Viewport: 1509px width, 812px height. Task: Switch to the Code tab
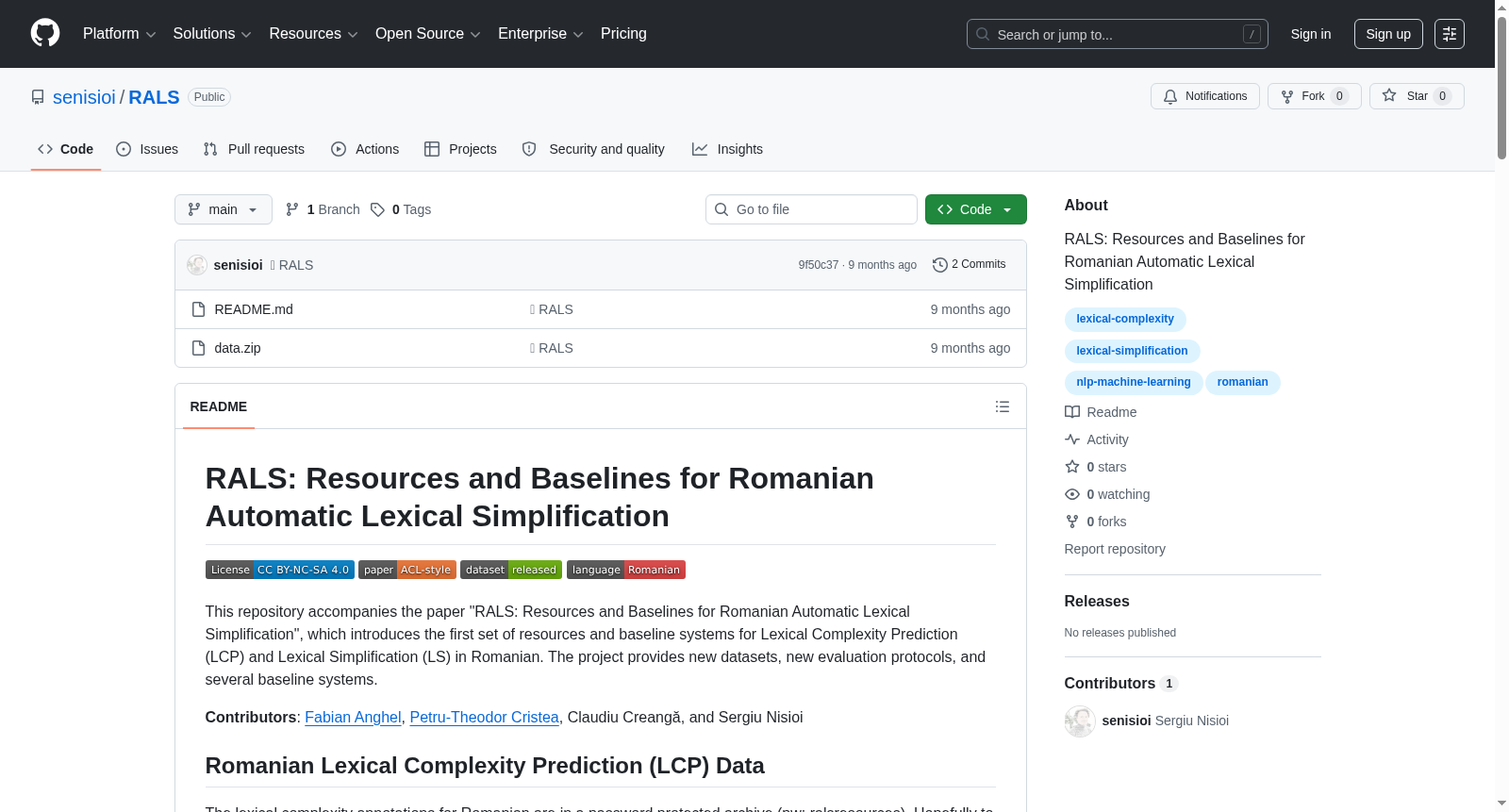(x=66, y=149)
